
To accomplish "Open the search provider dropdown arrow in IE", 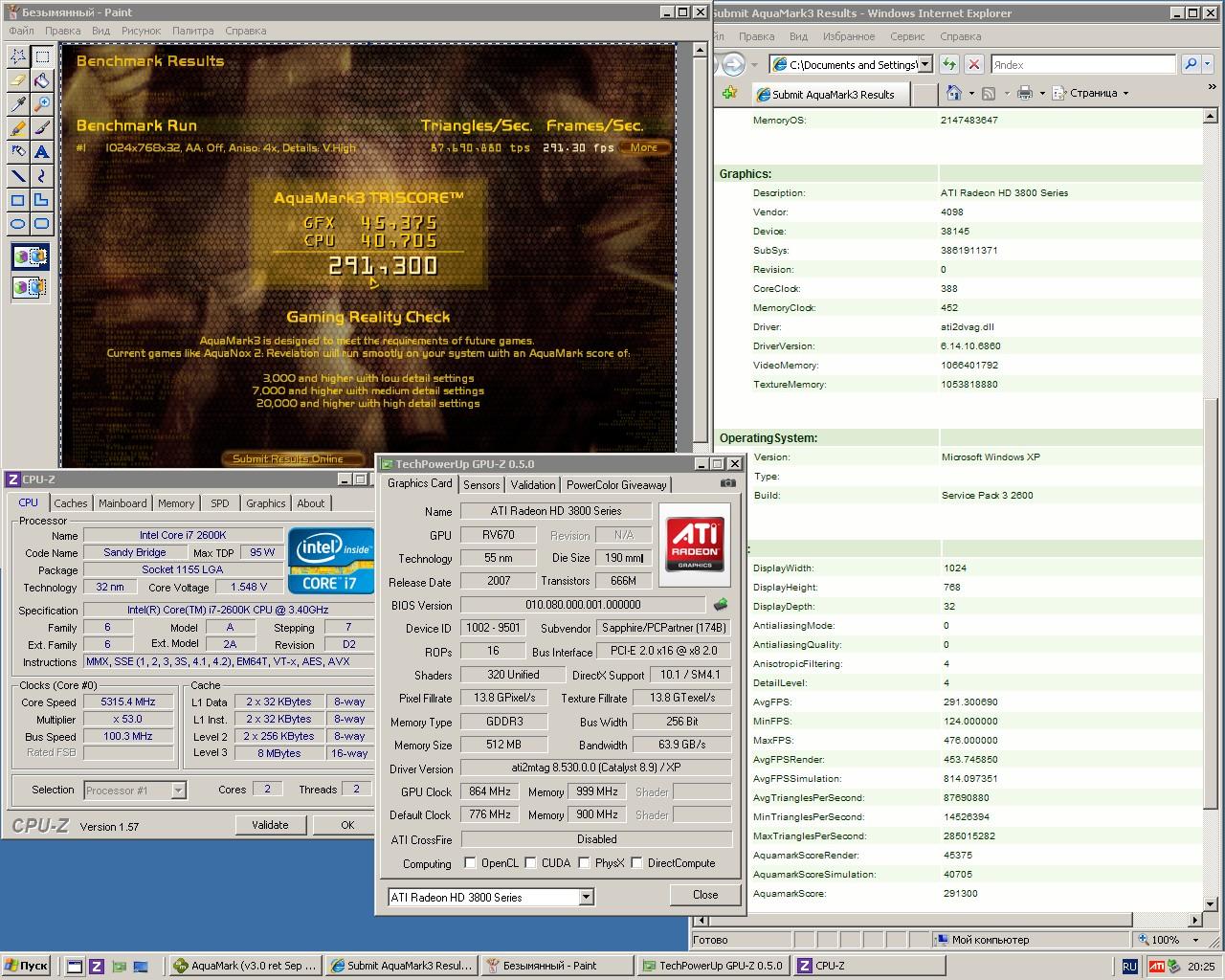I will [1208, 64].
